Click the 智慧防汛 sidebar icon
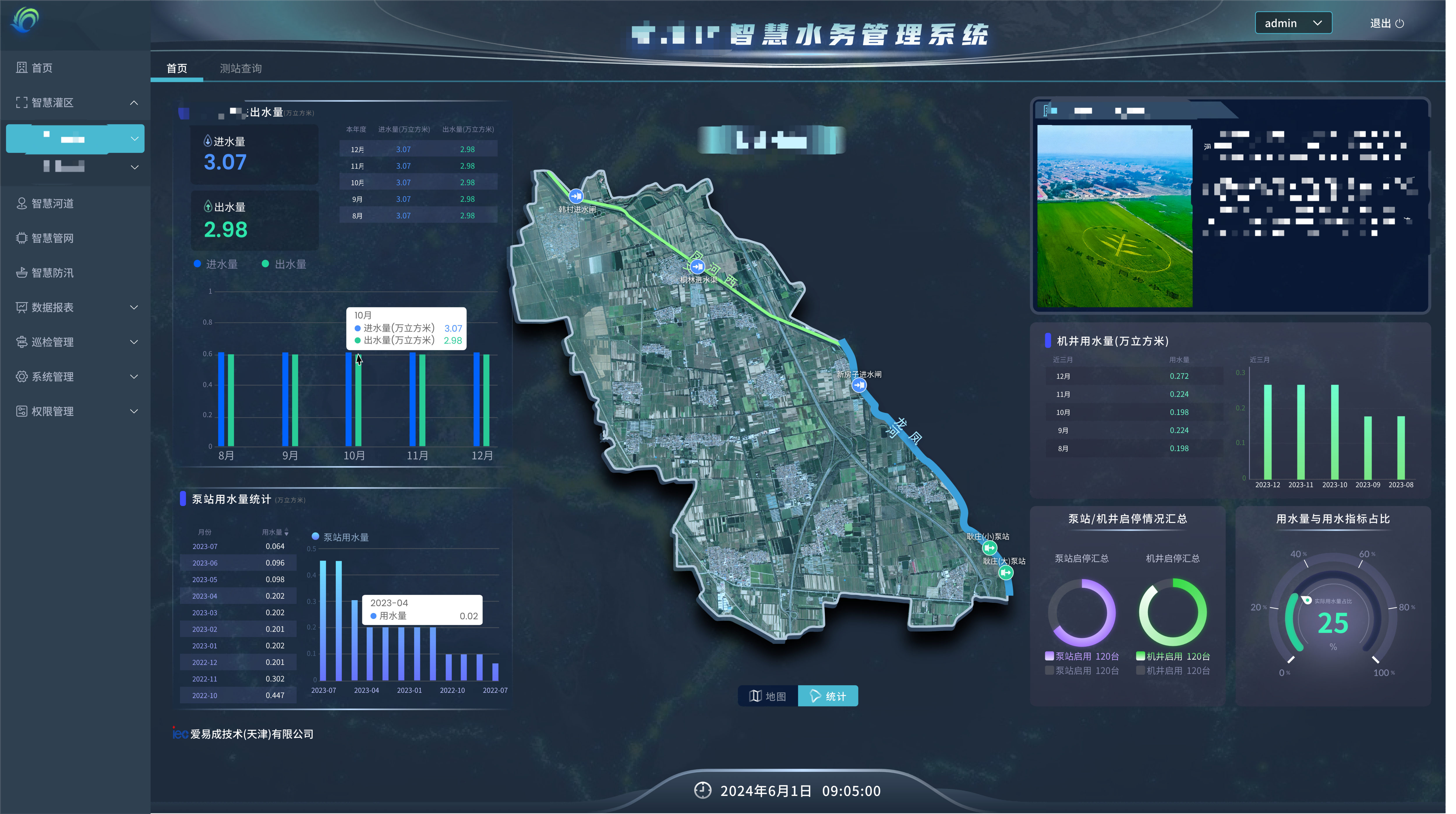Screen dimensions: 1456x814 pos(22,273)
